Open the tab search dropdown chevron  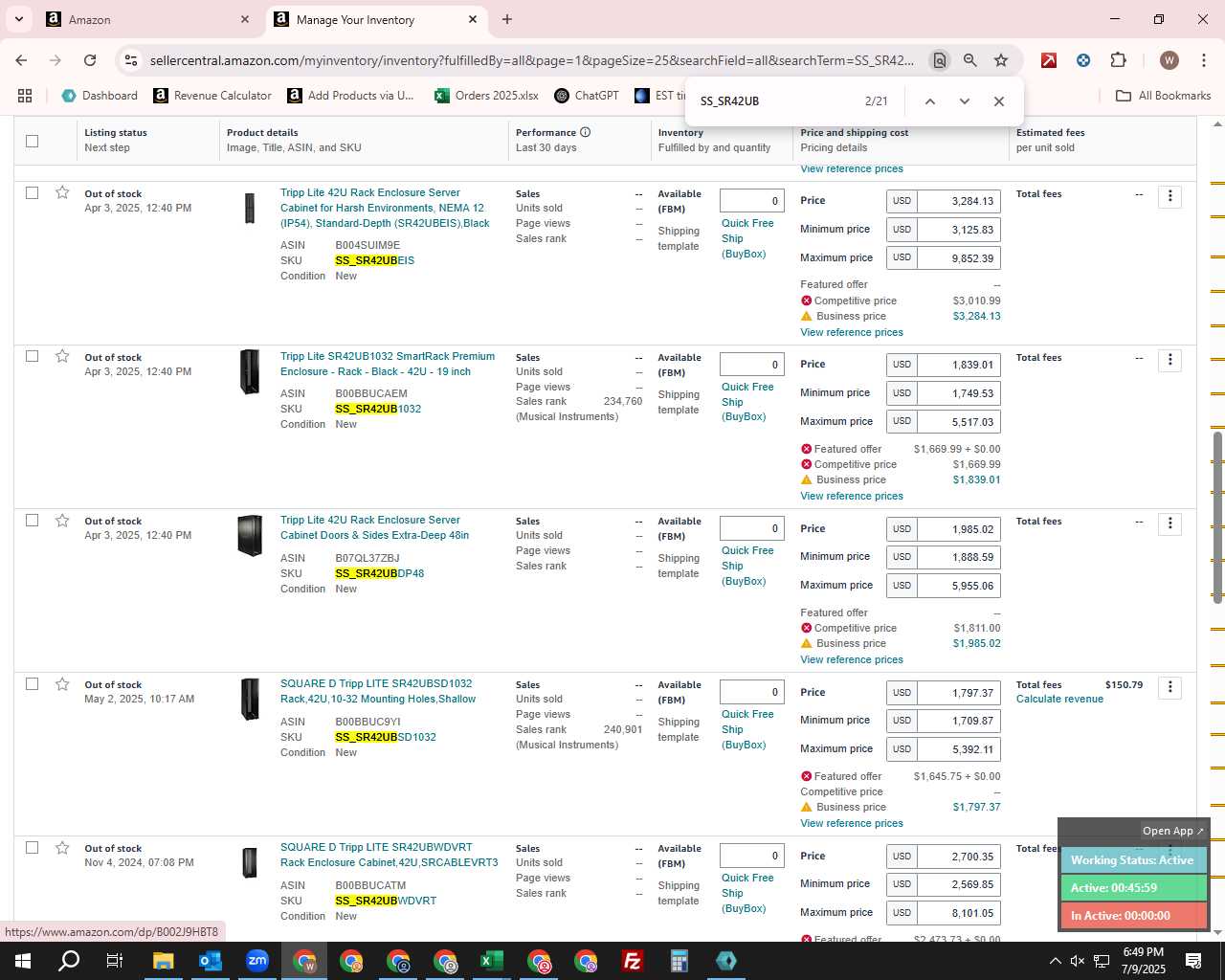coord(19,19)
